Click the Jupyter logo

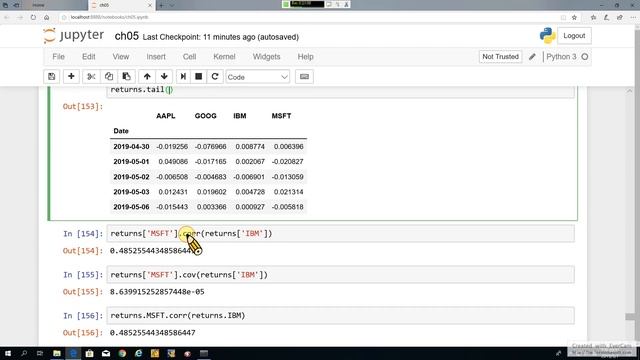[73, 36]
